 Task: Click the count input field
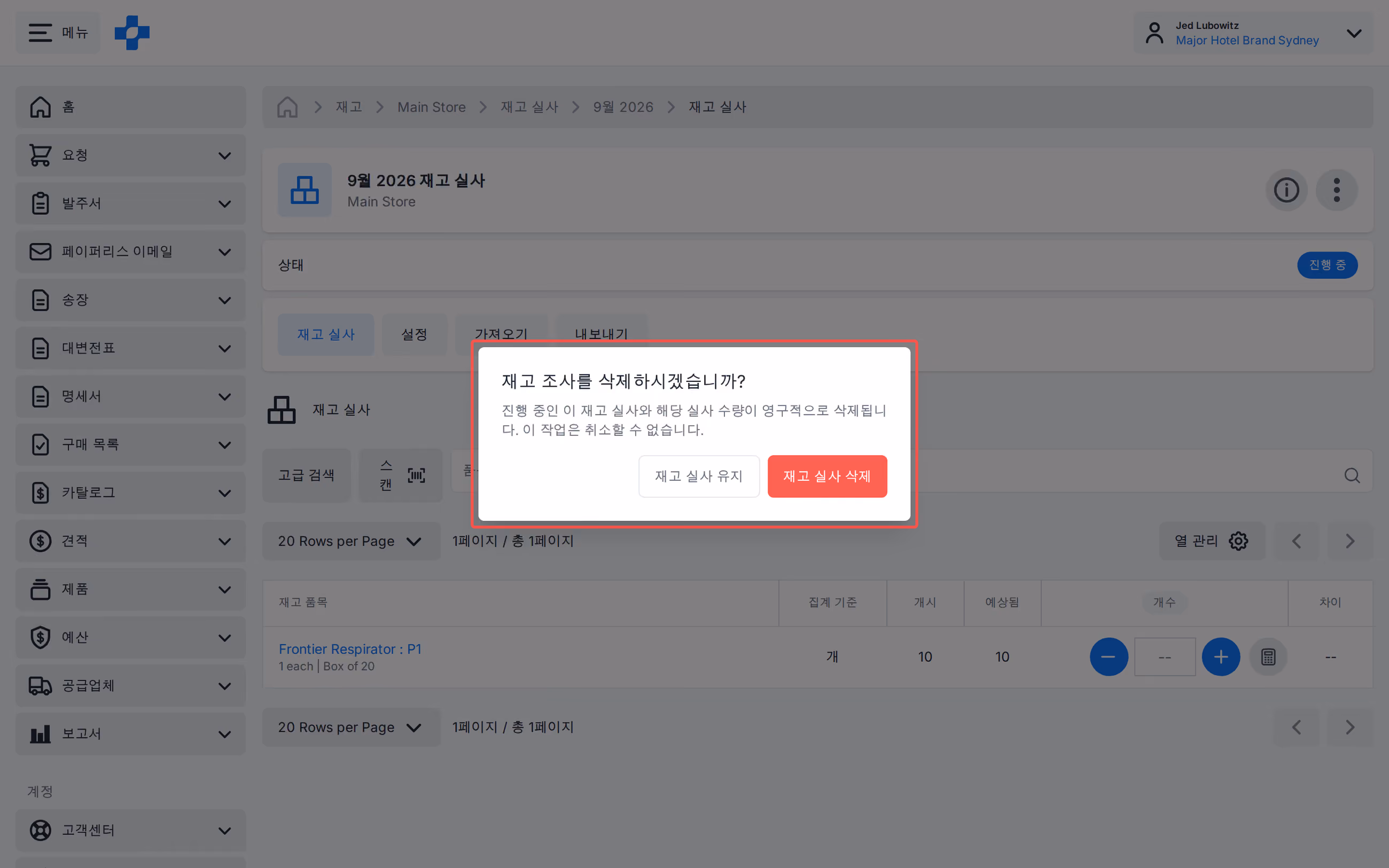tap(1165, 656)
